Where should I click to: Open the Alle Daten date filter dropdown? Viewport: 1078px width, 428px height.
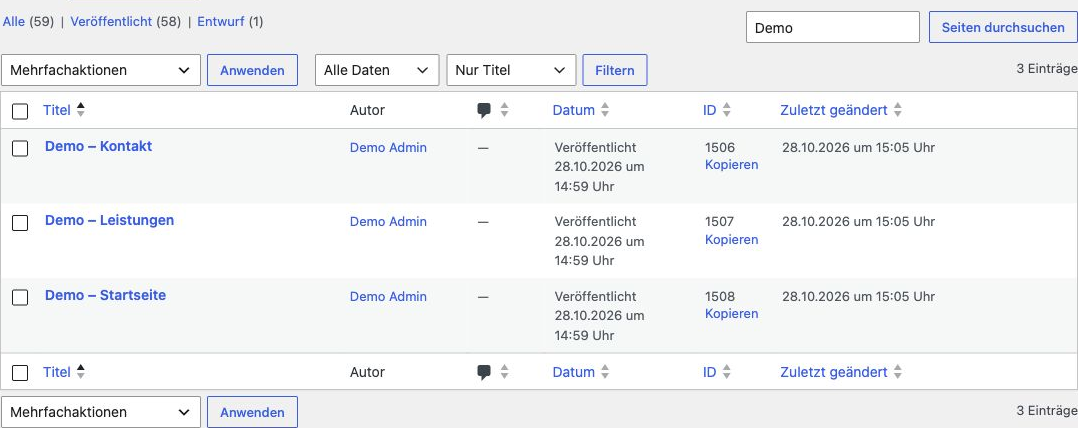click(x=377, y=70)
